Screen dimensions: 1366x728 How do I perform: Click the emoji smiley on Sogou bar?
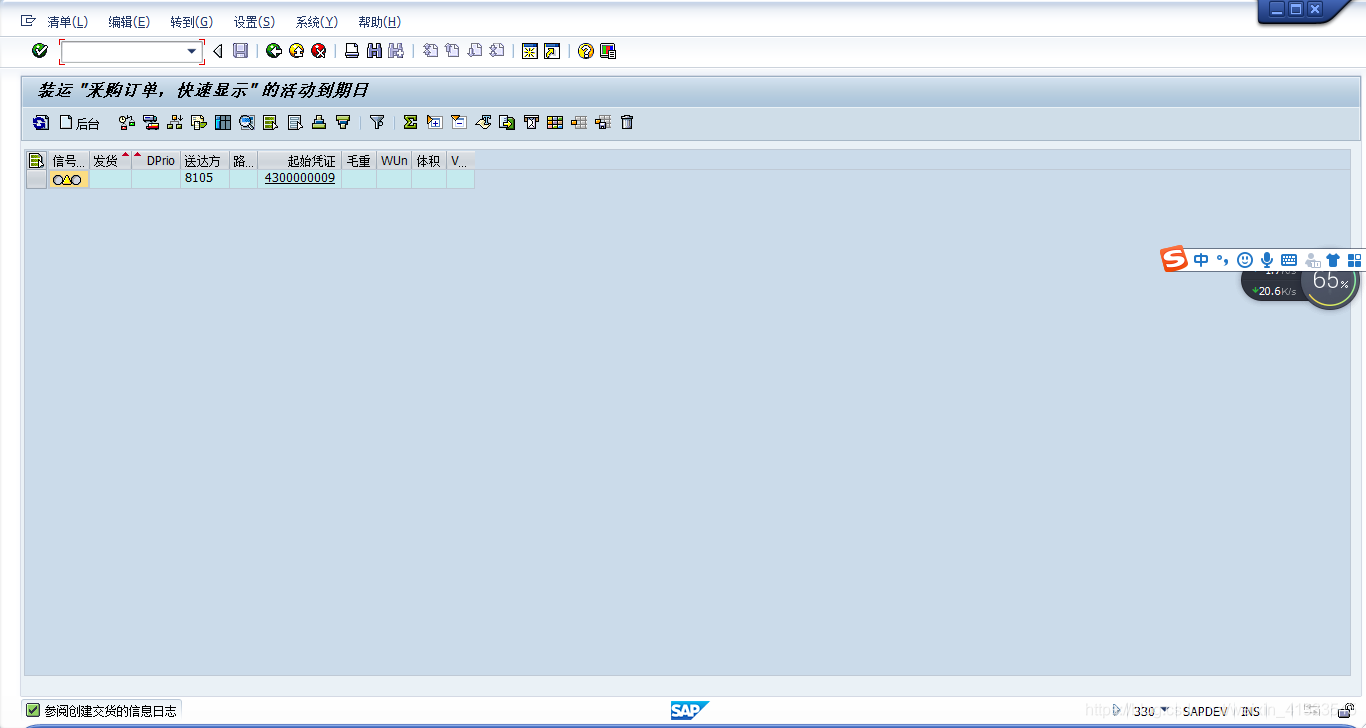click(1245, 260)
